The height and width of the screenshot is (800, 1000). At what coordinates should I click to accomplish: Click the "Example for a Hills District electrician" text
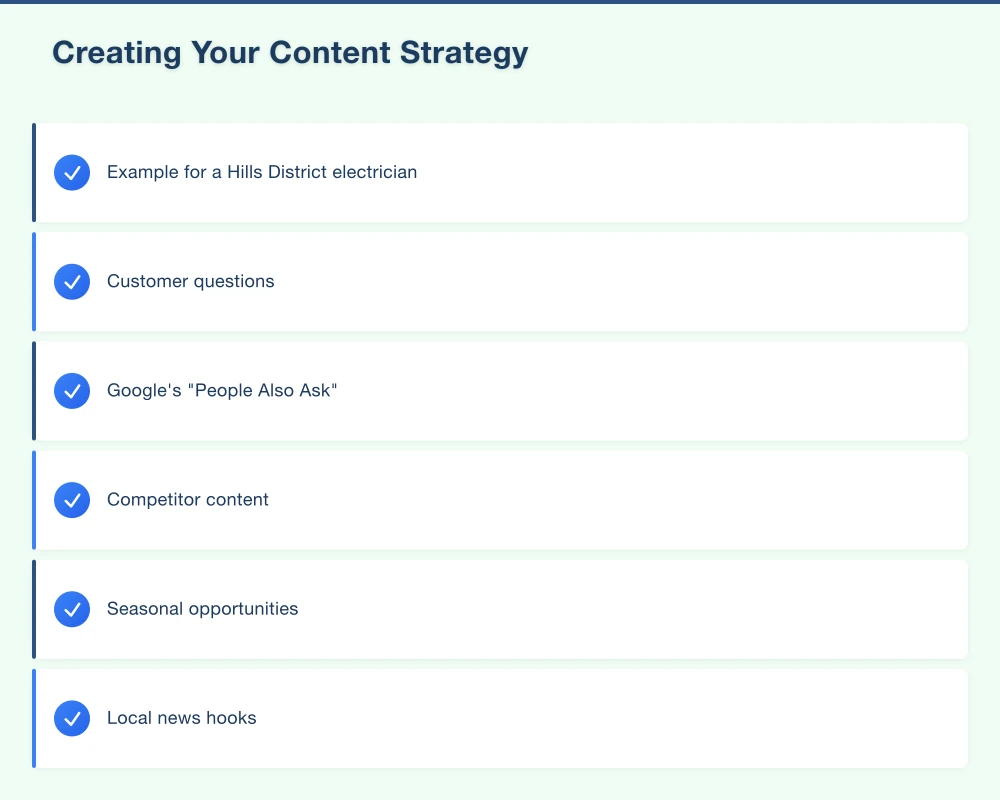(x=261, y=172)
